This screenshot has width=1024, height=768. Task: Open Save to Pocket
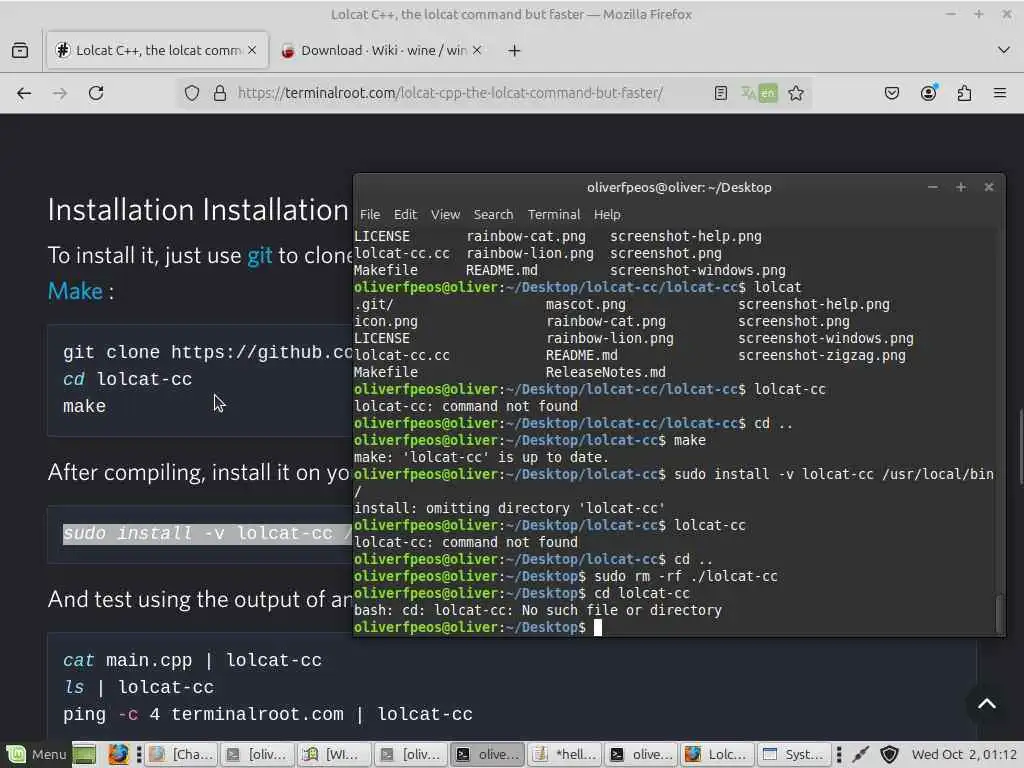point(891,93)
